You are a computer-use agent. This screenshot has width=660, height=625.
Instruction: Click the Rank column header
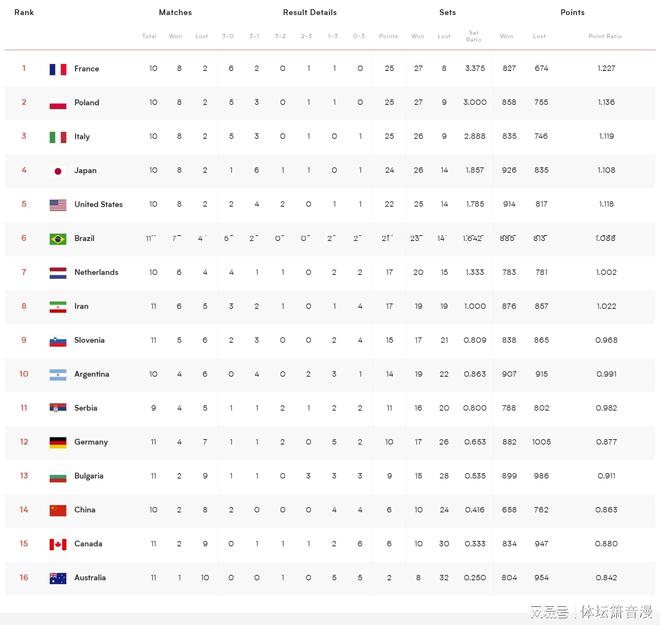click(x=24, y=13)
